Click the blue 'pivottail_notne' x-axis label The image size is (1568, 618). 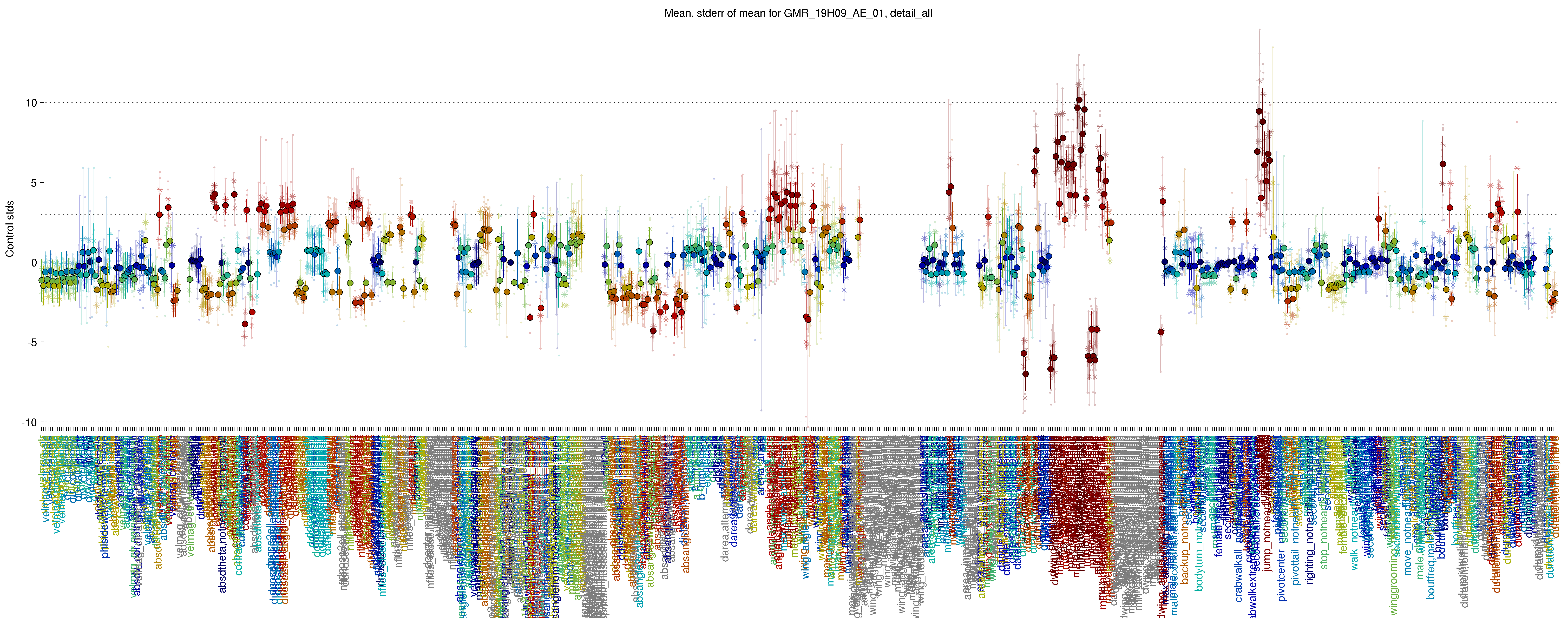tap(1296, 551)
